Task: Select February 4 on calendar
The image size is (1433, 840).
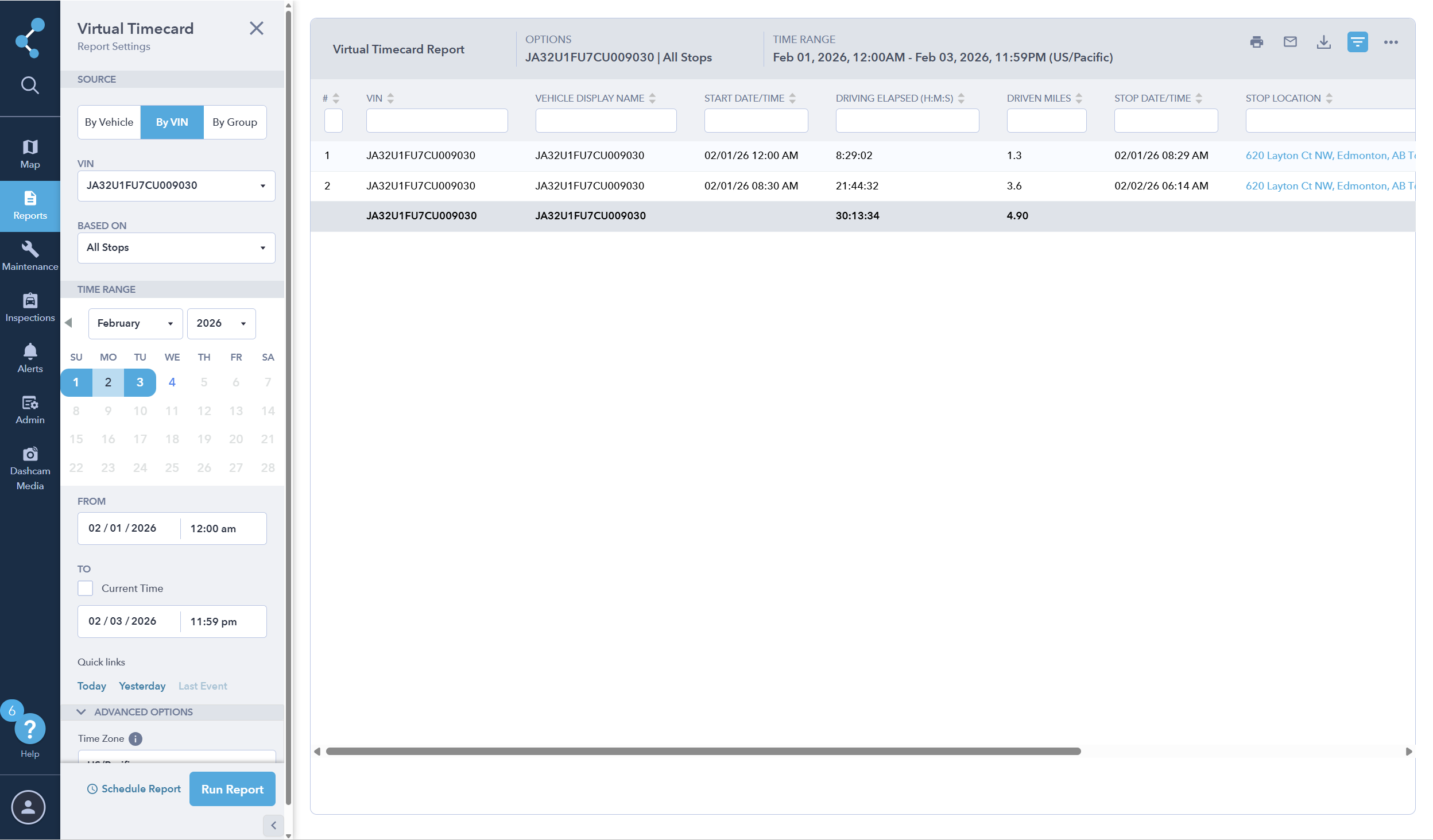Action: (x=172, y=382)
